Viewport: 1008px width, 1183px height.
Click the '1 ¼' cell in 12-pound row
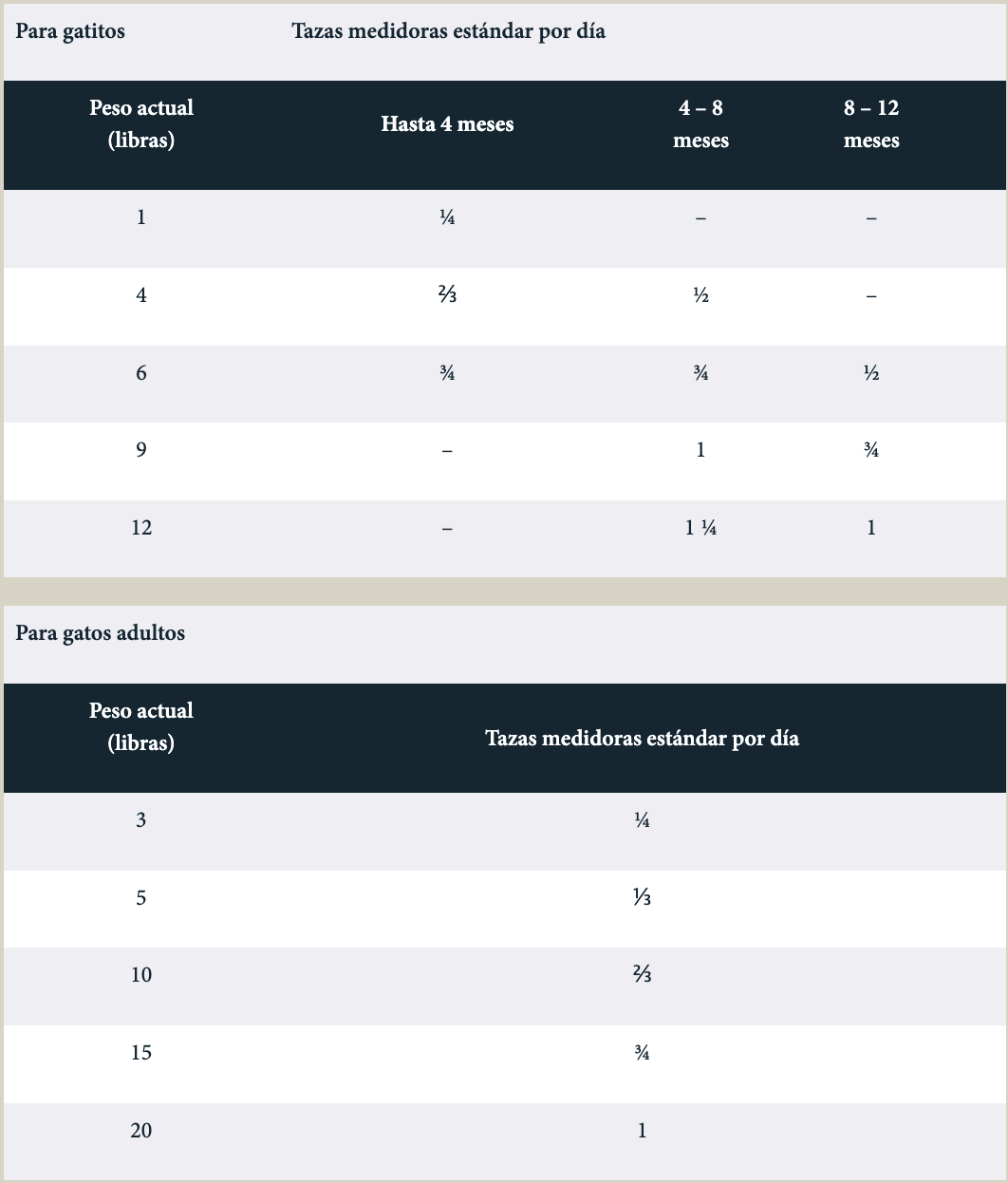click(700, 528)
